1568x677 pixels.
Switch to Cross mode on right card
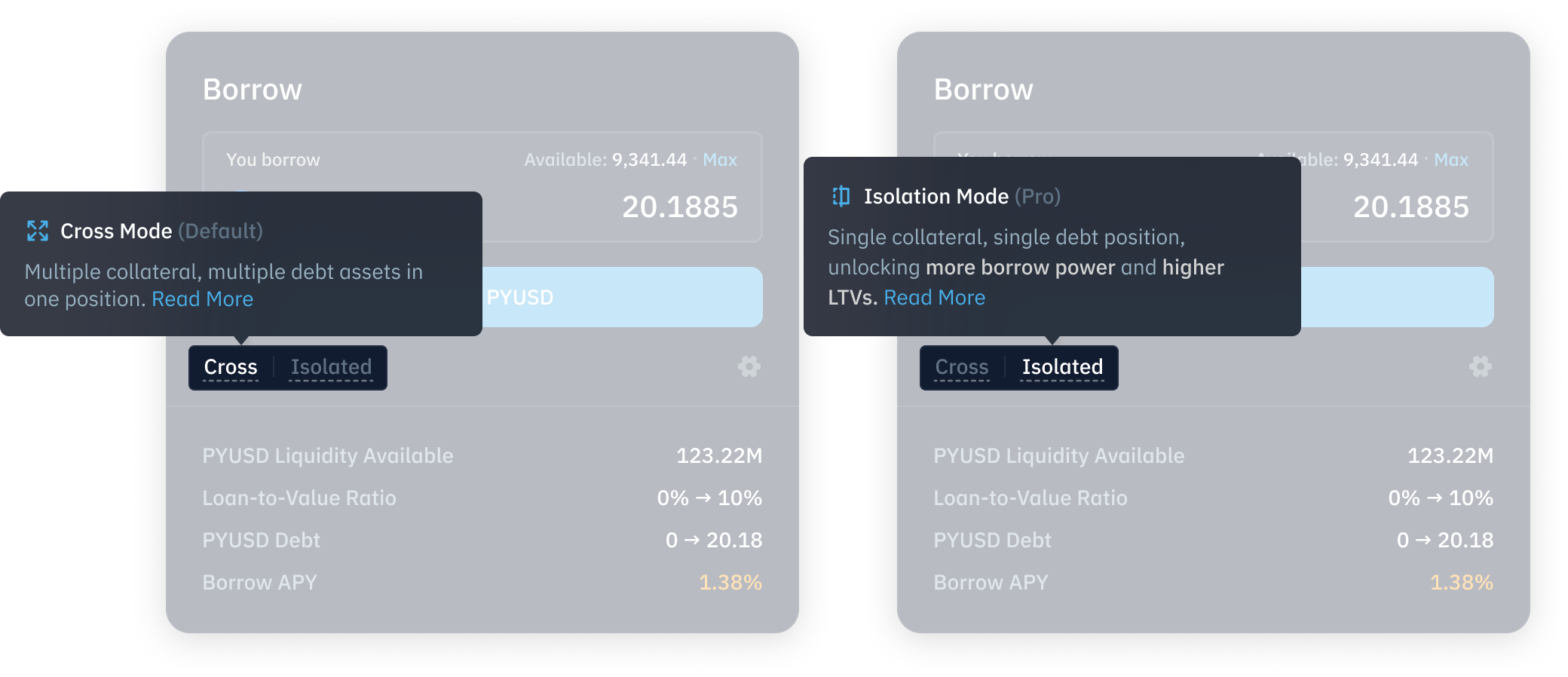[x=962, y=367]
